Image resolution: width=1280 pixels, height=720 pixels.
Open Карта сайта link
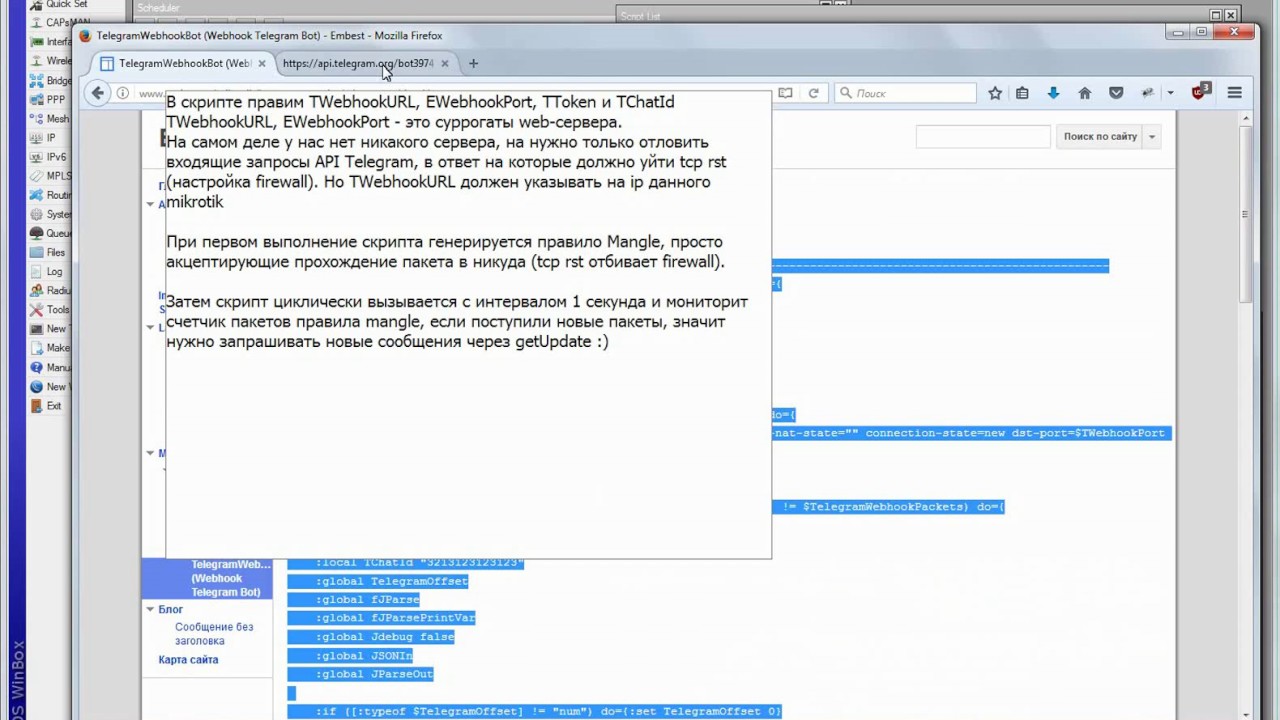tap(188, 660)
